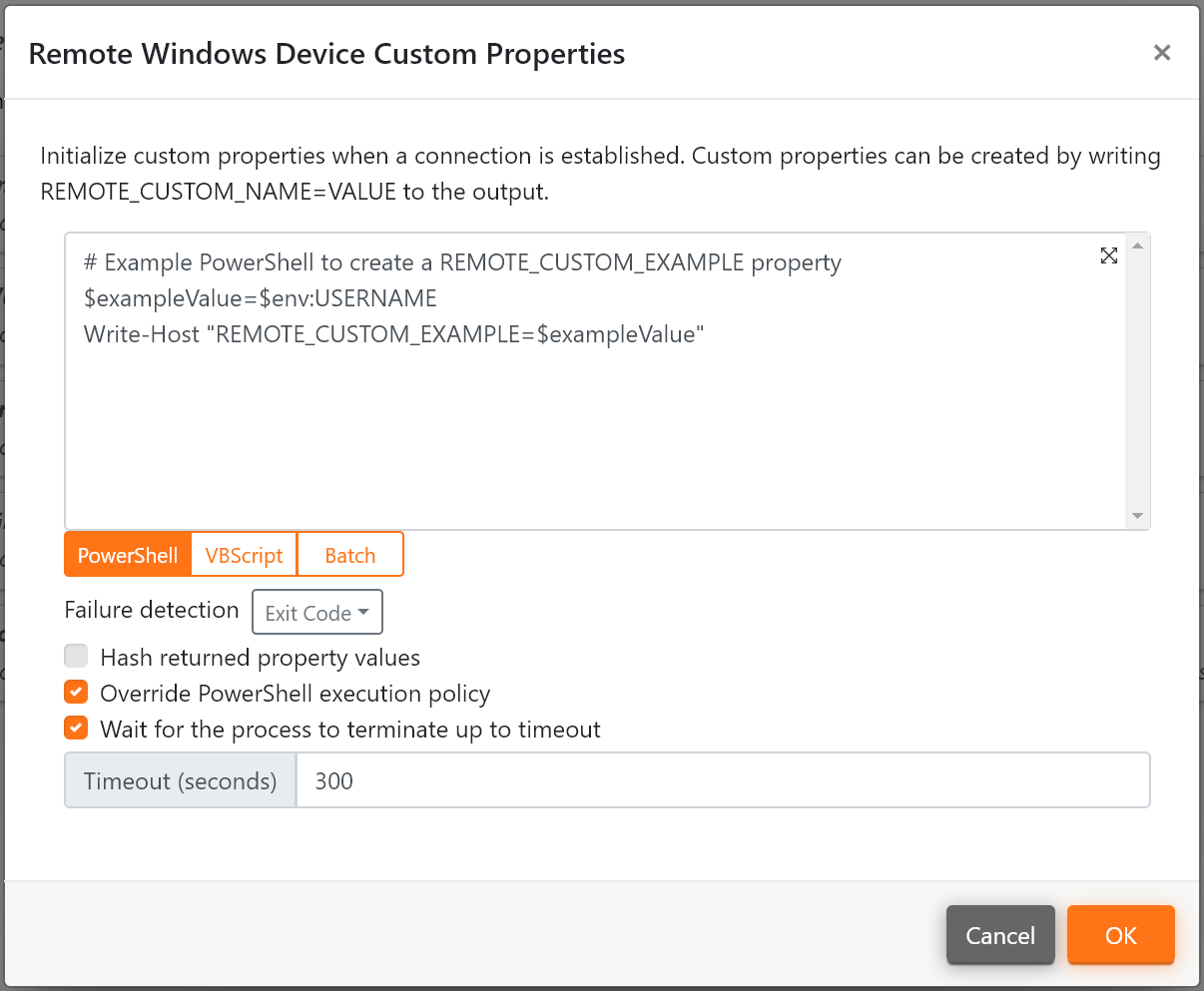Enable hashing of returned property values
The width and height of the screenshot is (1204, 991).
click(76, 656)
